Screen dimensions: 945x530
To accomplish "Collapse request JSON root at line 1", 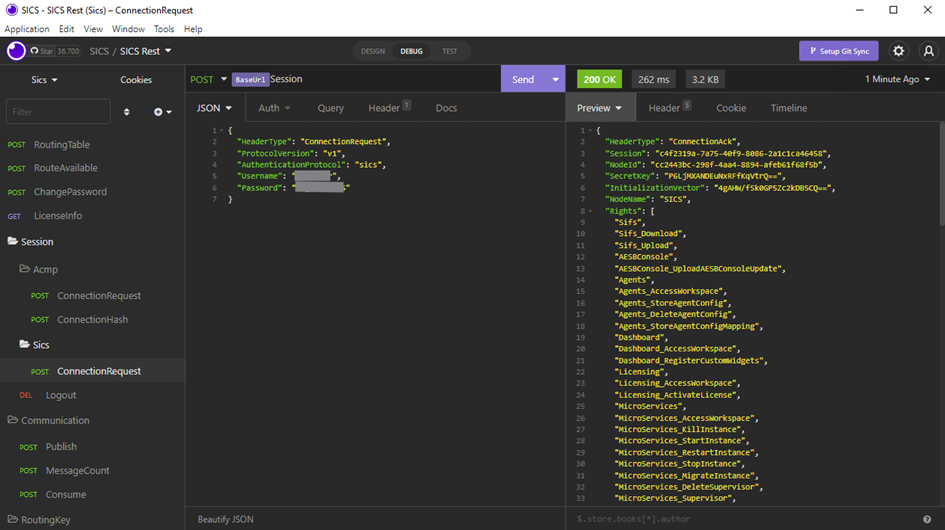I will [x=222, y=130].
